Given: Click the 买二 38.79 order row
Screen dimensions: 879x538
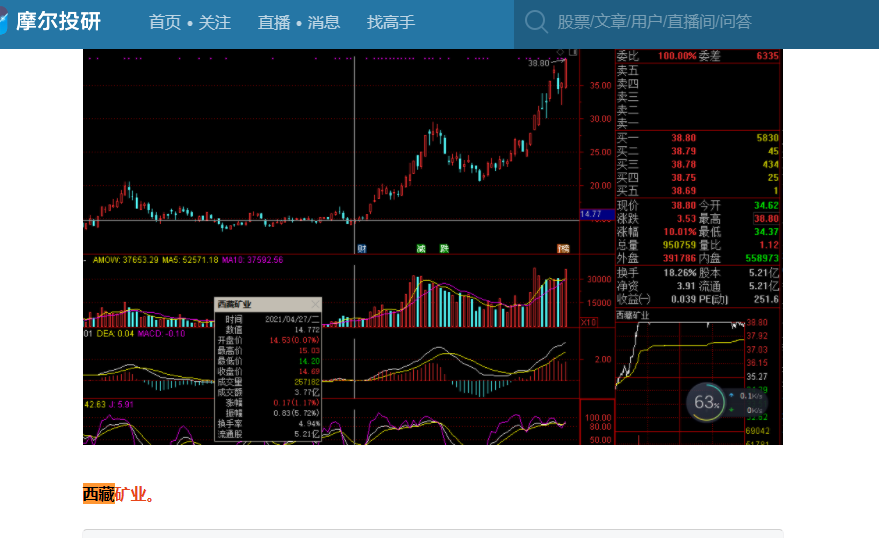Looking at the screenshot, I should 697,151.
